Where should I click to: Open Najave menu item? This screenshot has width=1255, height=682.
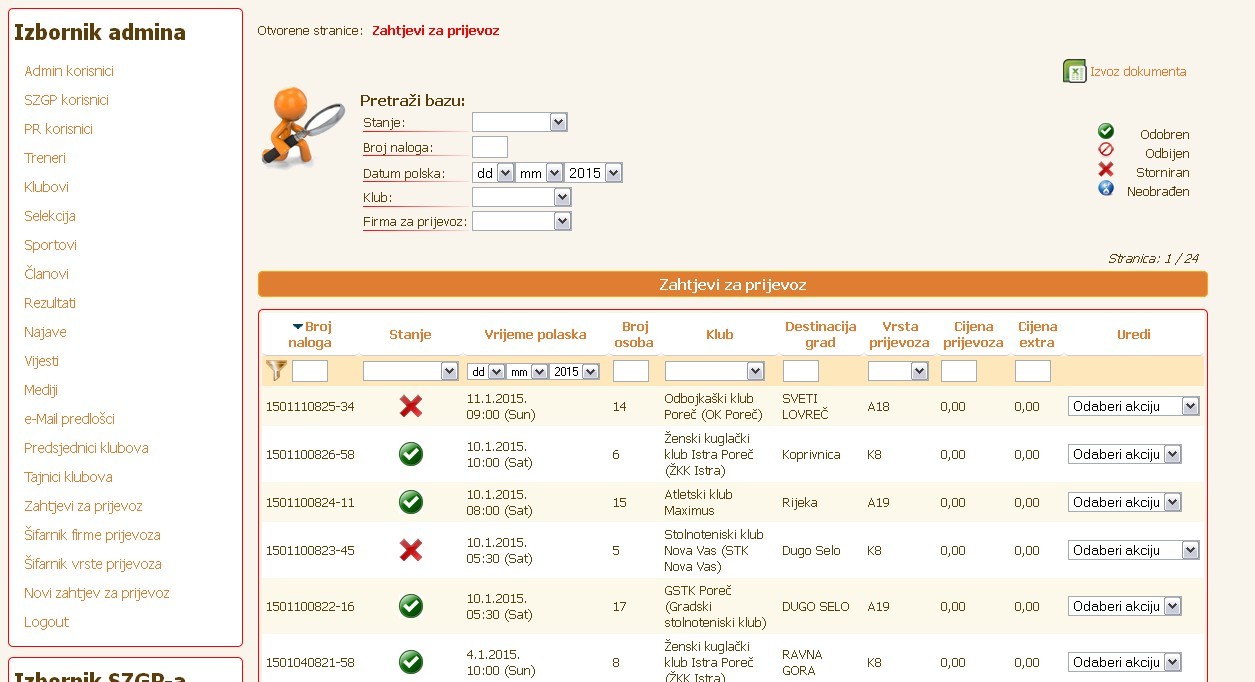[x=45, y=332]
